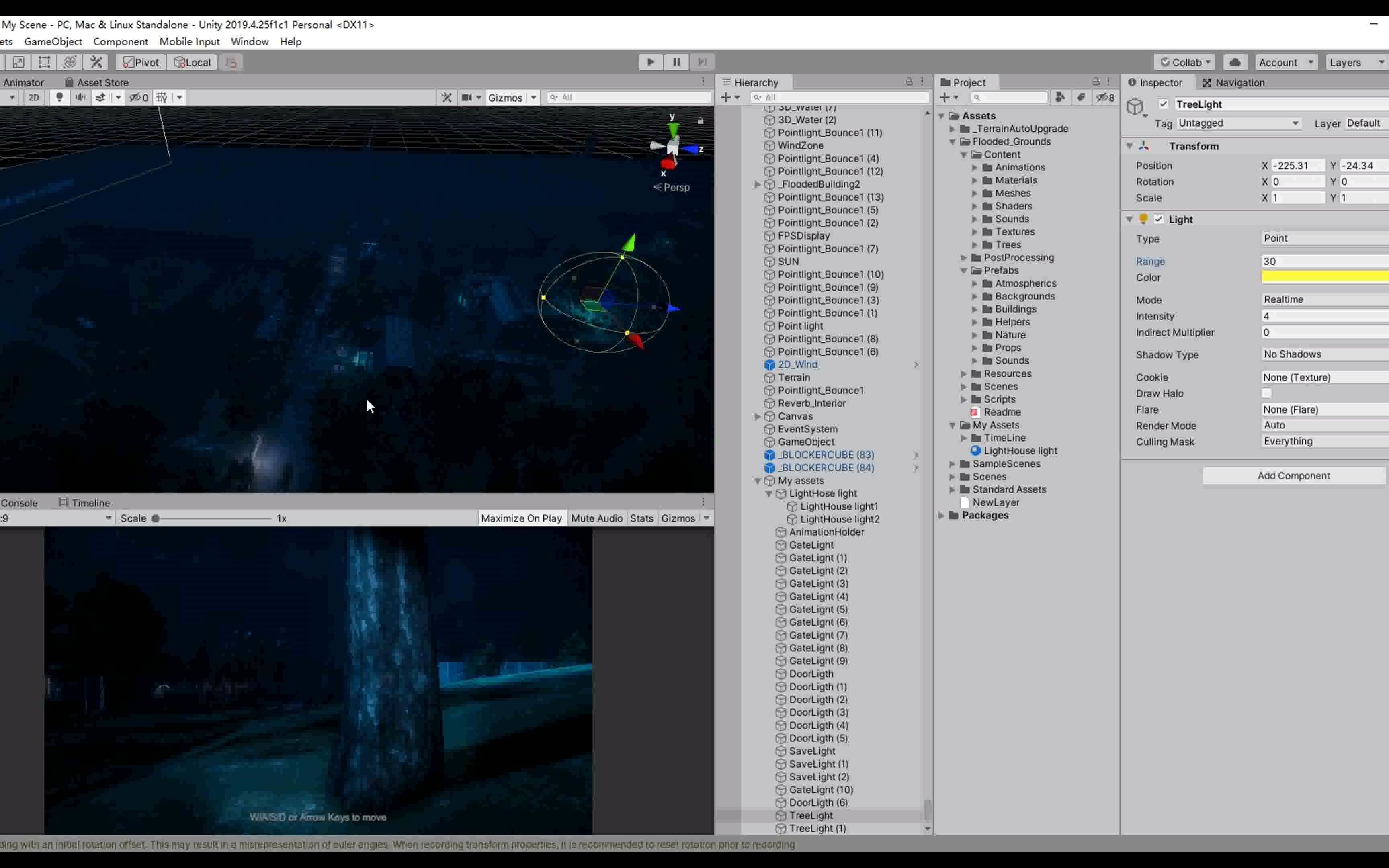Uncheck the TreeLight active checkbox
The width and height of the screenshot is (1389, 868).
tap(1163, 104)
